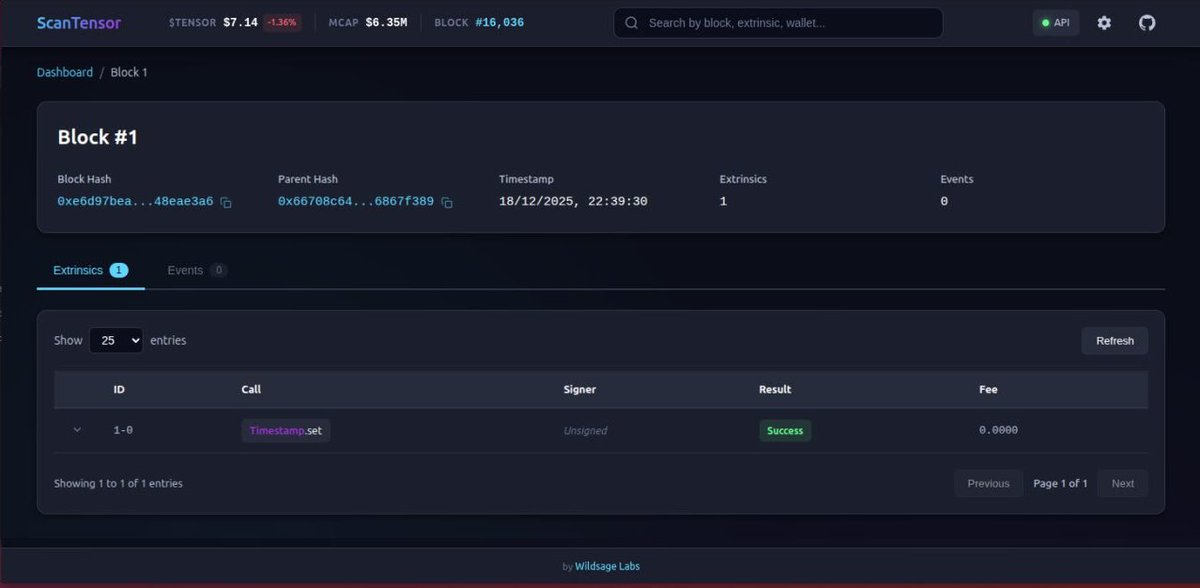Open the GitHub repository from the header
This screenshot has height=588, width=1200.
pyautogui.click(x=1147, y=22)
